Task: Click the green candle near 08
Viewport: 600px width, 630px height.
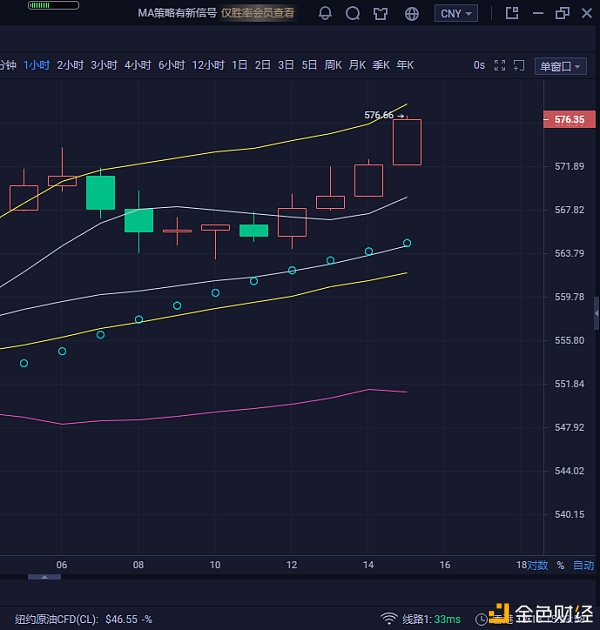Action: pos(139,221)
